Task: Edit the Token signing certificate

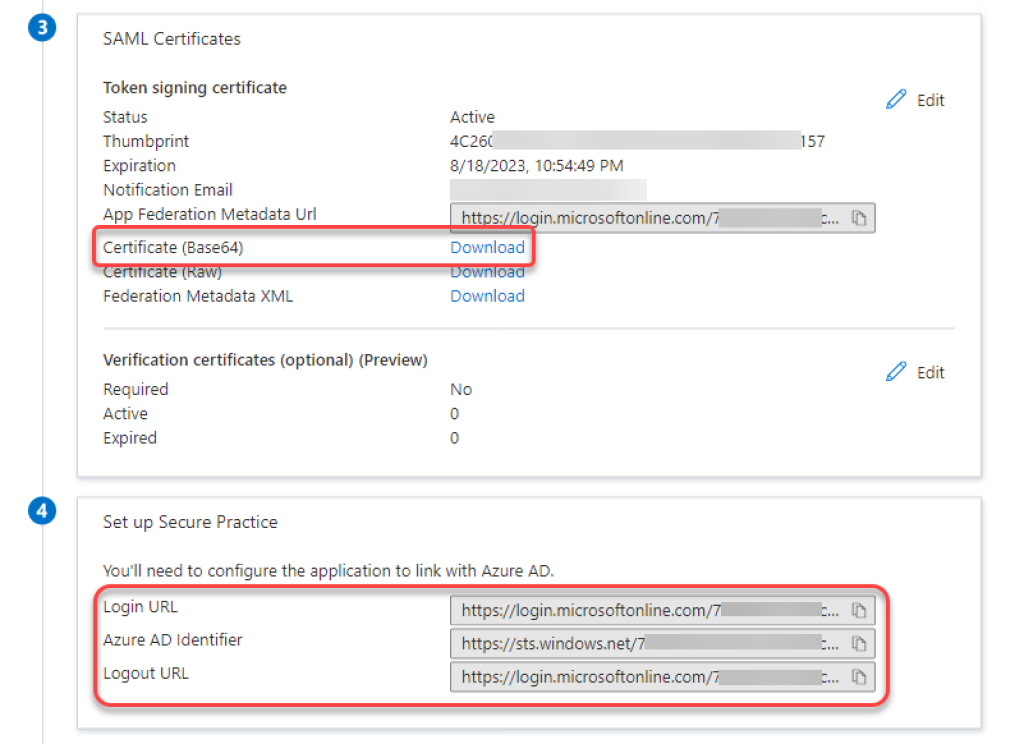Action: coord(916,100)
